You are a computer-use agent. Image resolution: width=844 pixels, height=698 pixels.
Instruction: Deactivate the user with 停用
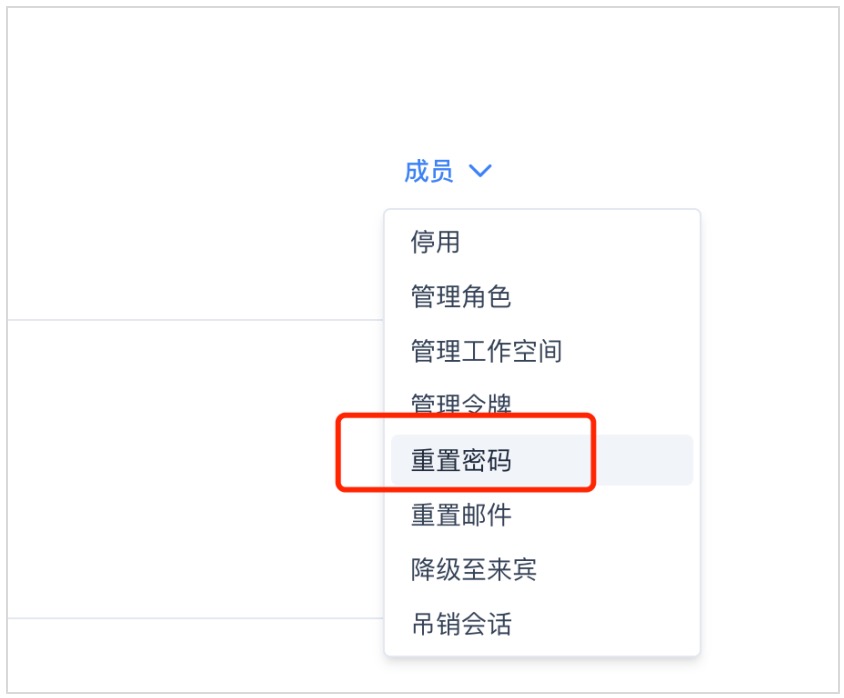[x=435, y=241]
